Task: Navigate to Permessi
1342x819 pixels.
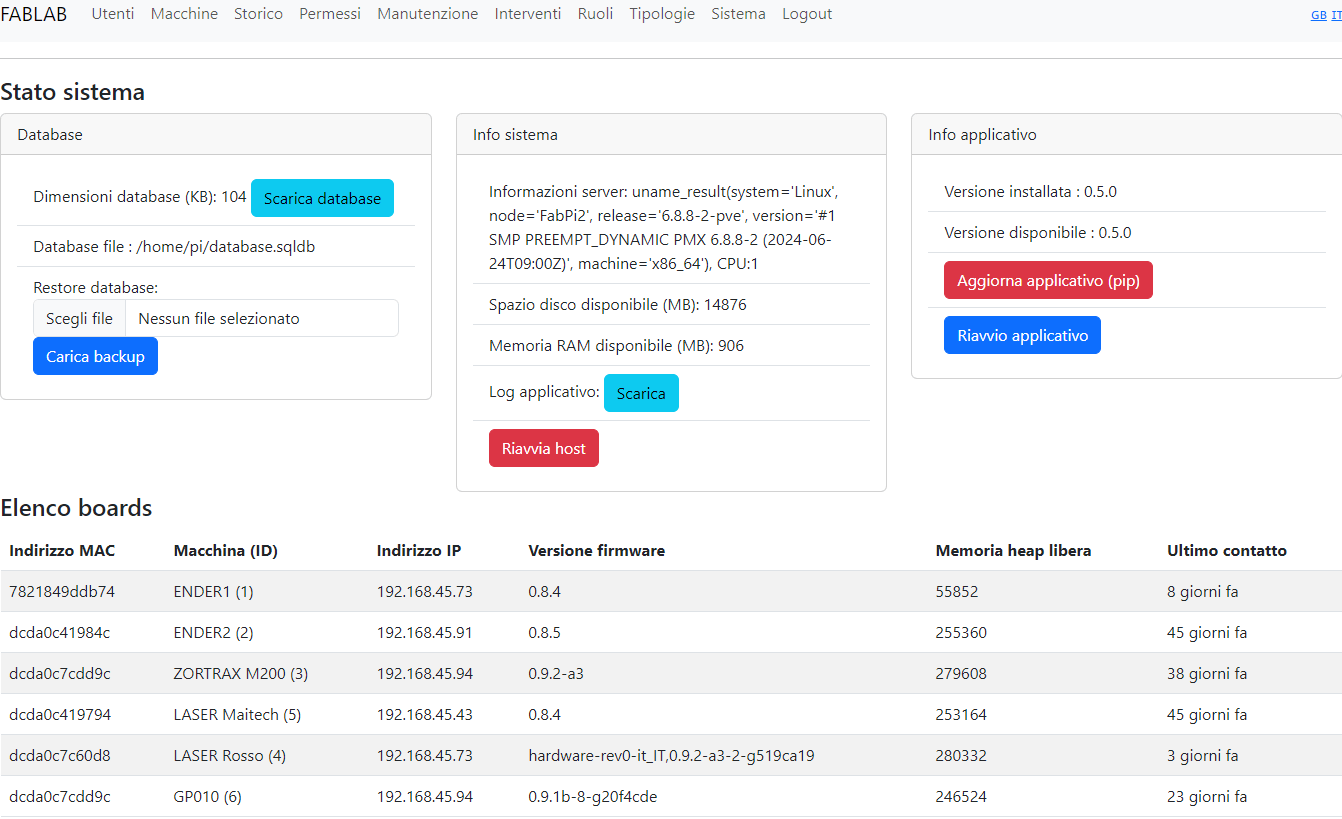Action: tap(330, 14)
